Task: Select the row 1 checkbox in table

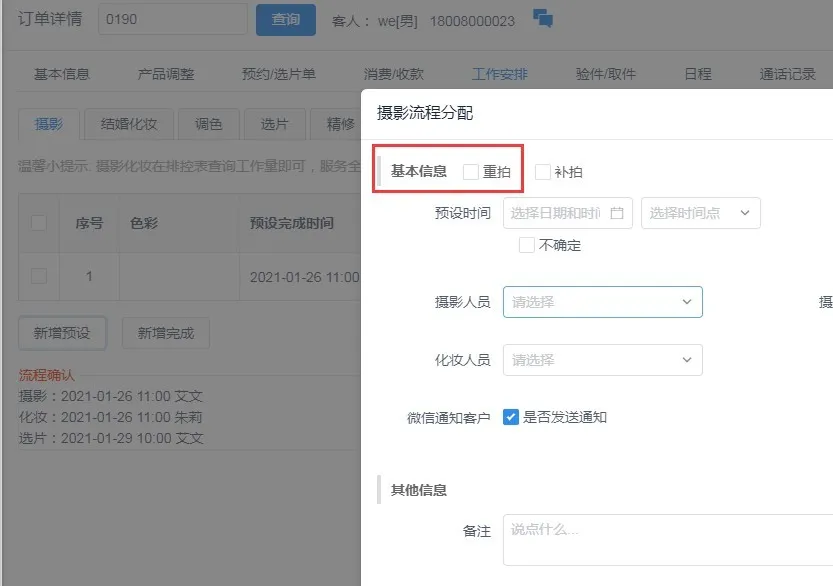Action: [39, 276]
